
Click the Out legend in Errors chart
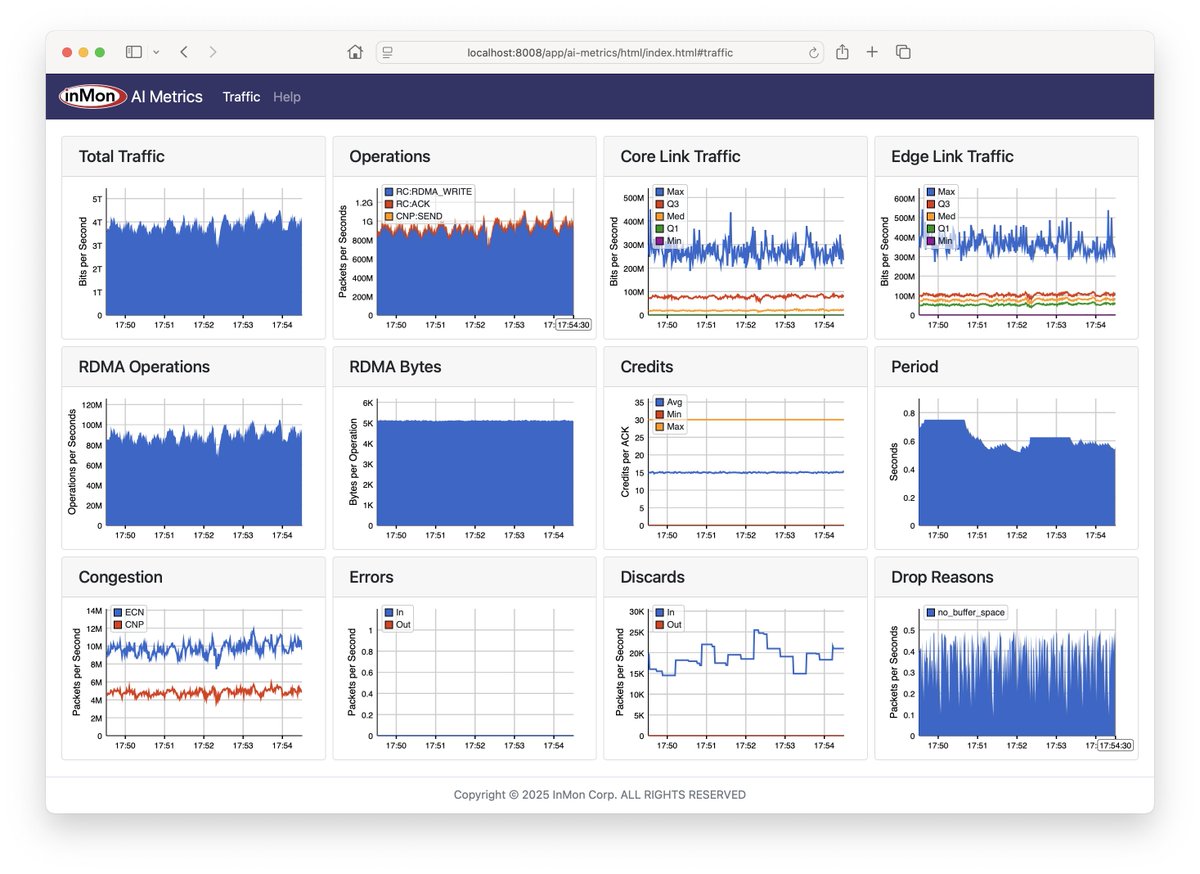click(x=397, y=624)
